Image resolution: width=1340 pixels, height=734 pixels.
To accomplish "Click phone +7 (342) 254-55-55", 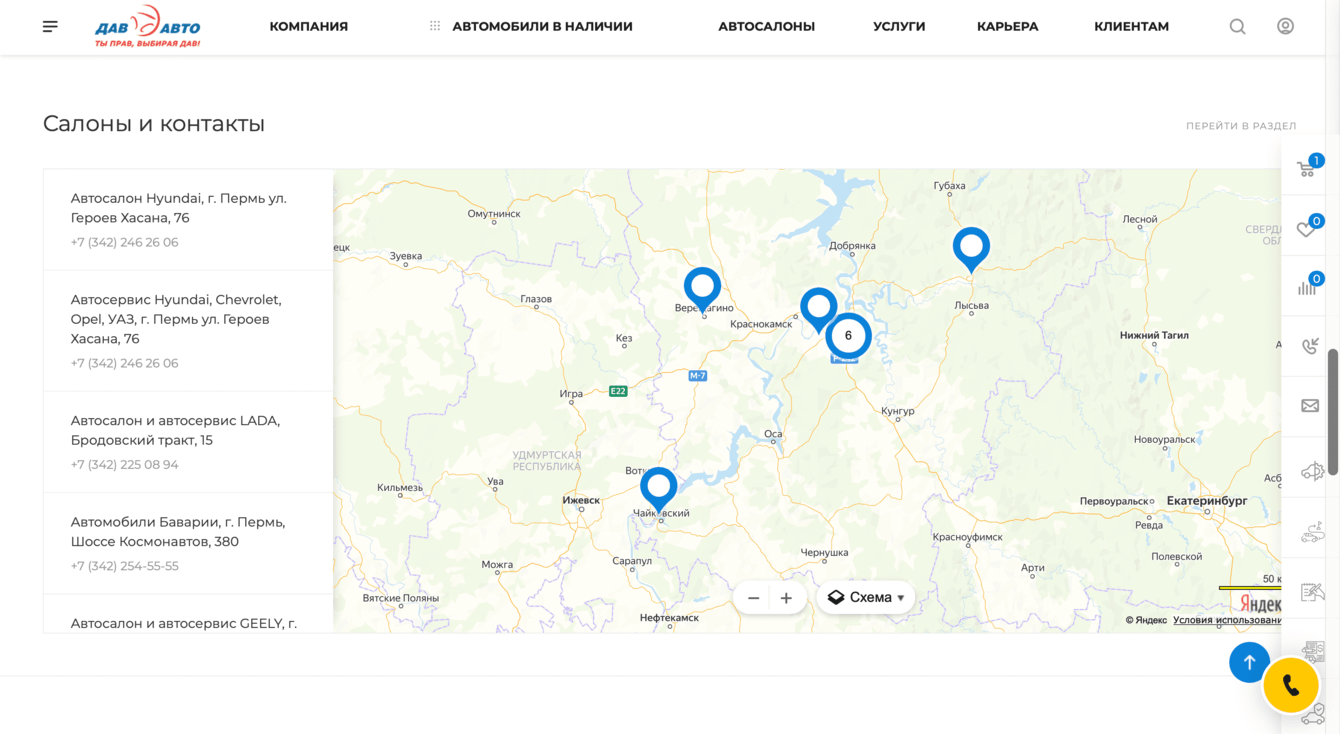I will coord(124,566).
